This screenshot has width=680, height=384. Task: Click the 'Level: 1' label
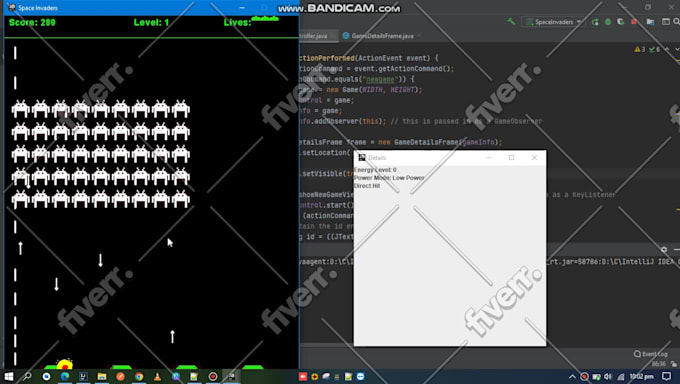point(151,23)
